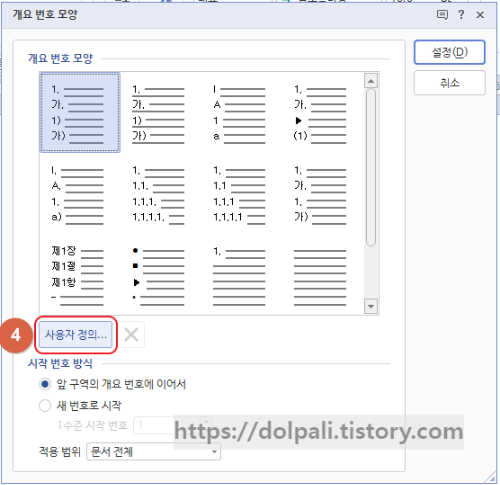Viewport: 500px width, 485px height.
Task: Click the comment bubble icon in title bar
Action: [442, 15]
